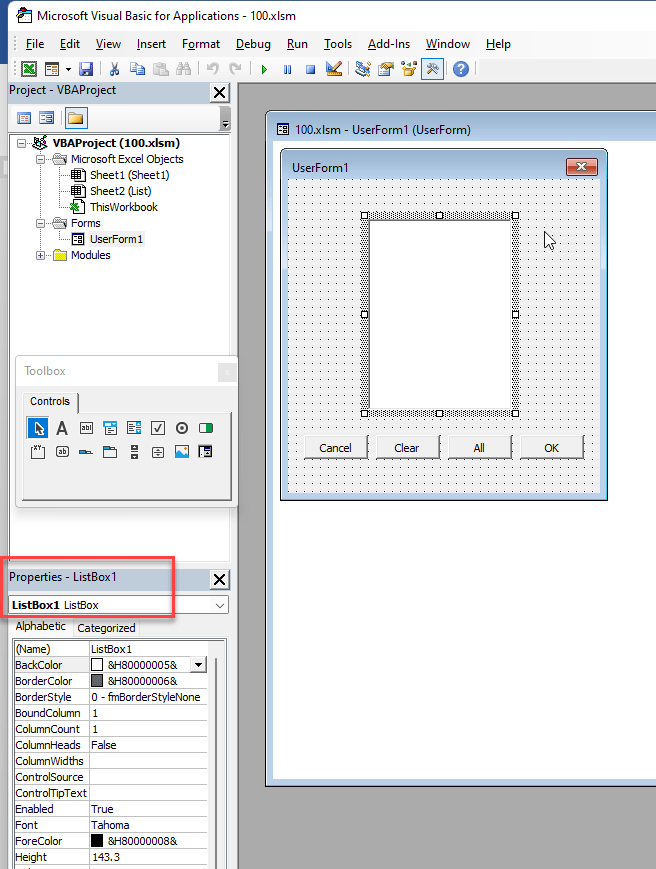Screen dimensions: 656x869
Task: Open the BackColor value dropdown arrow
Action: pyautogui.click(x=198, y=664)
